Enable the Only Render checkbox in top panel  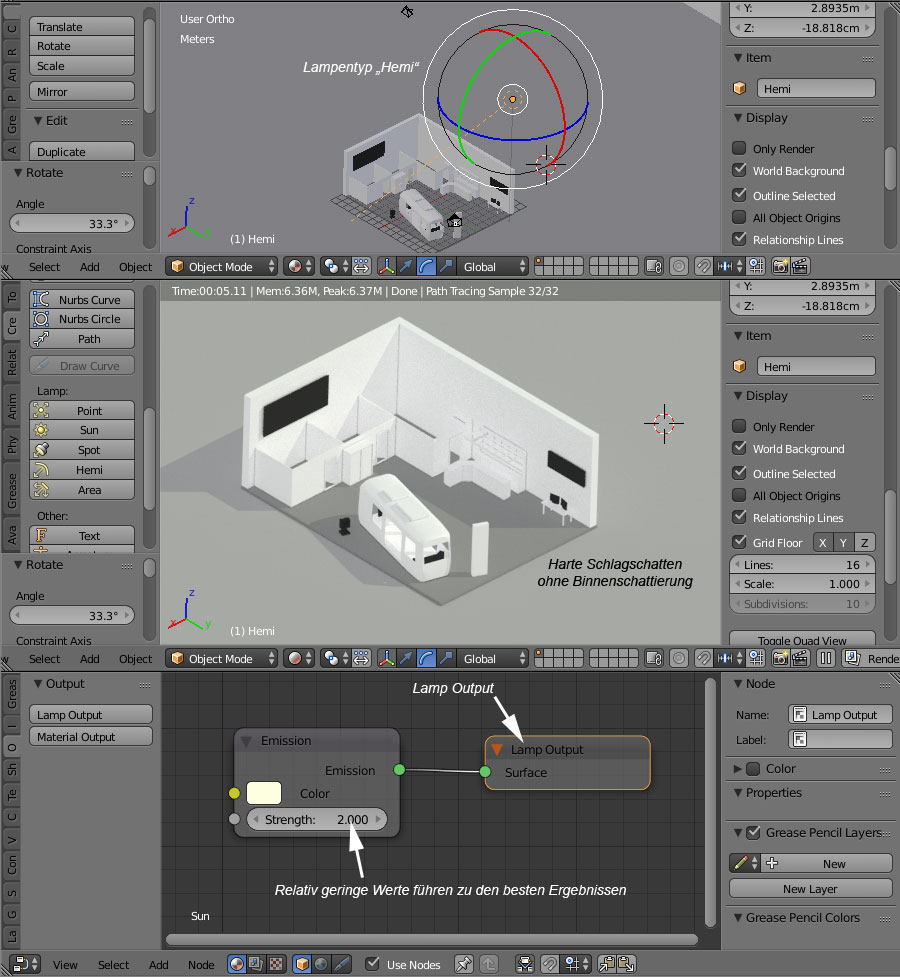739,148
